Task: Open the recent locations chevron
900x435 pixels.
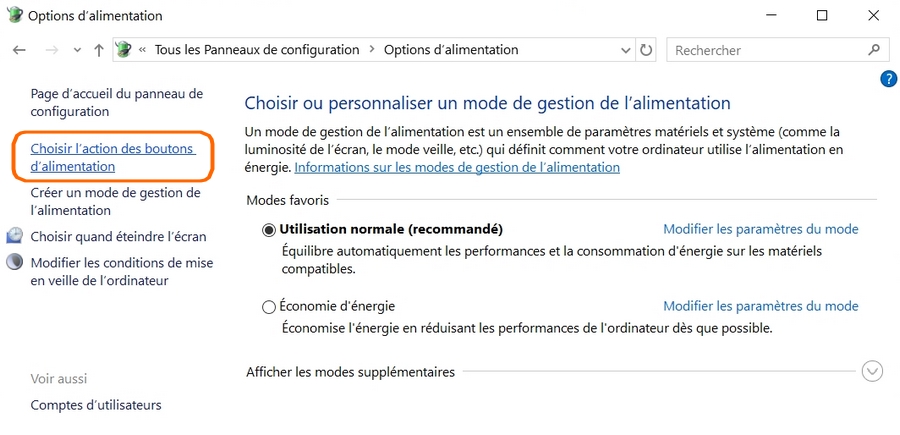Action: [77, 50]
